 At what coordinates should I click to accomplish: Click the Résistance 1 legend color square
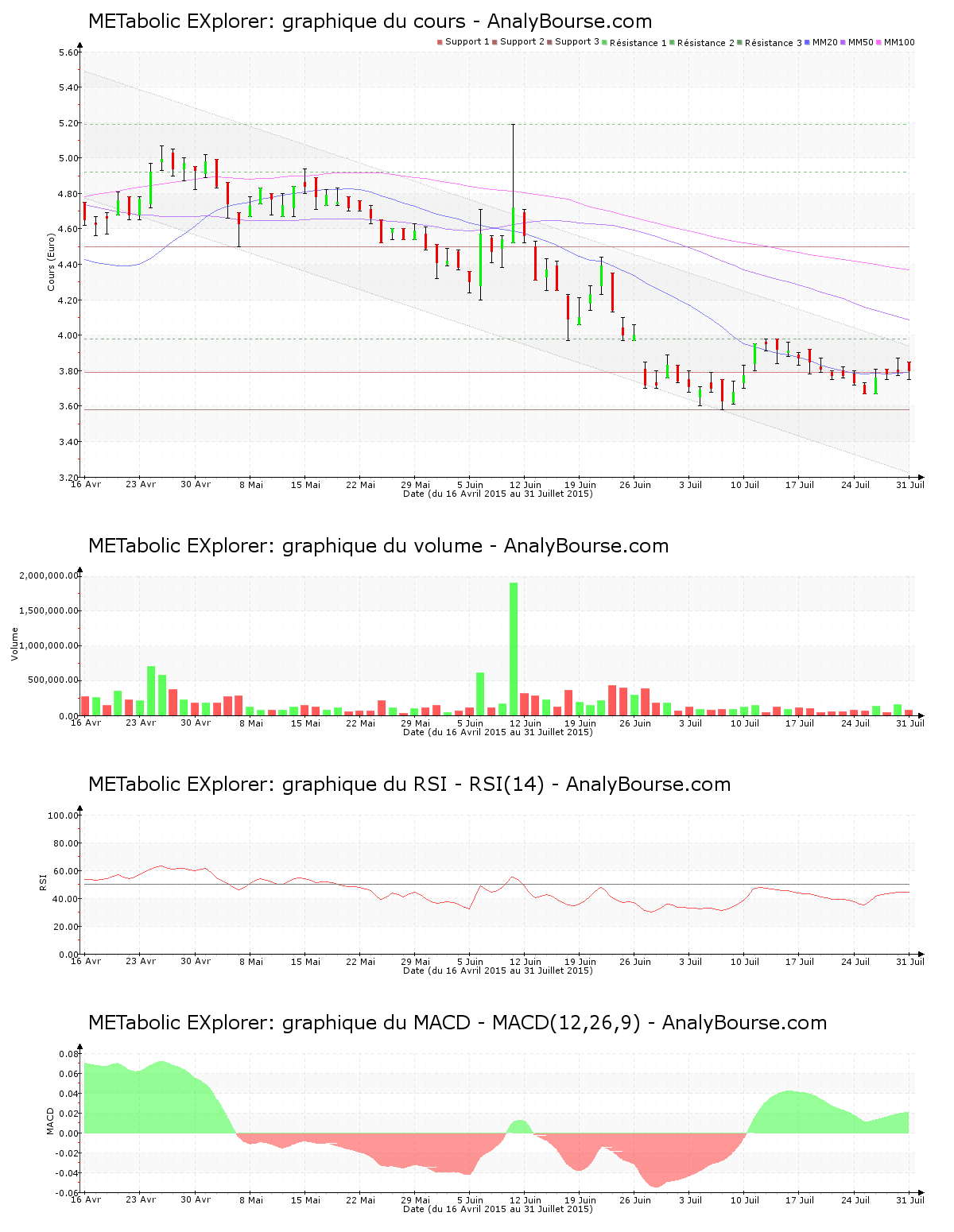[604, 42]
